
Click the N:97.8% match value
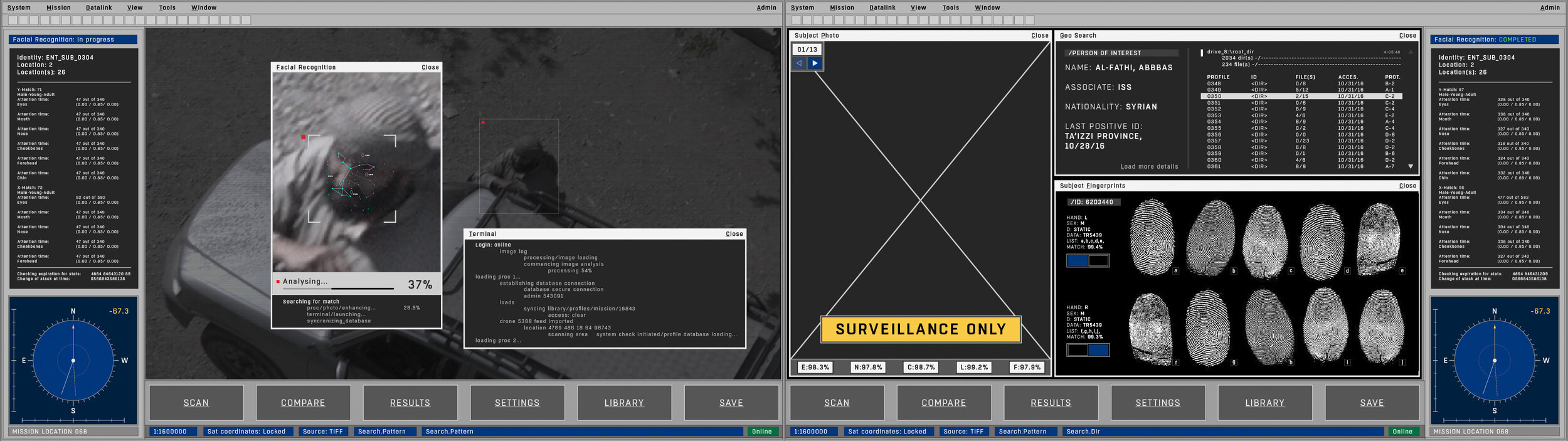click(868, 368)
